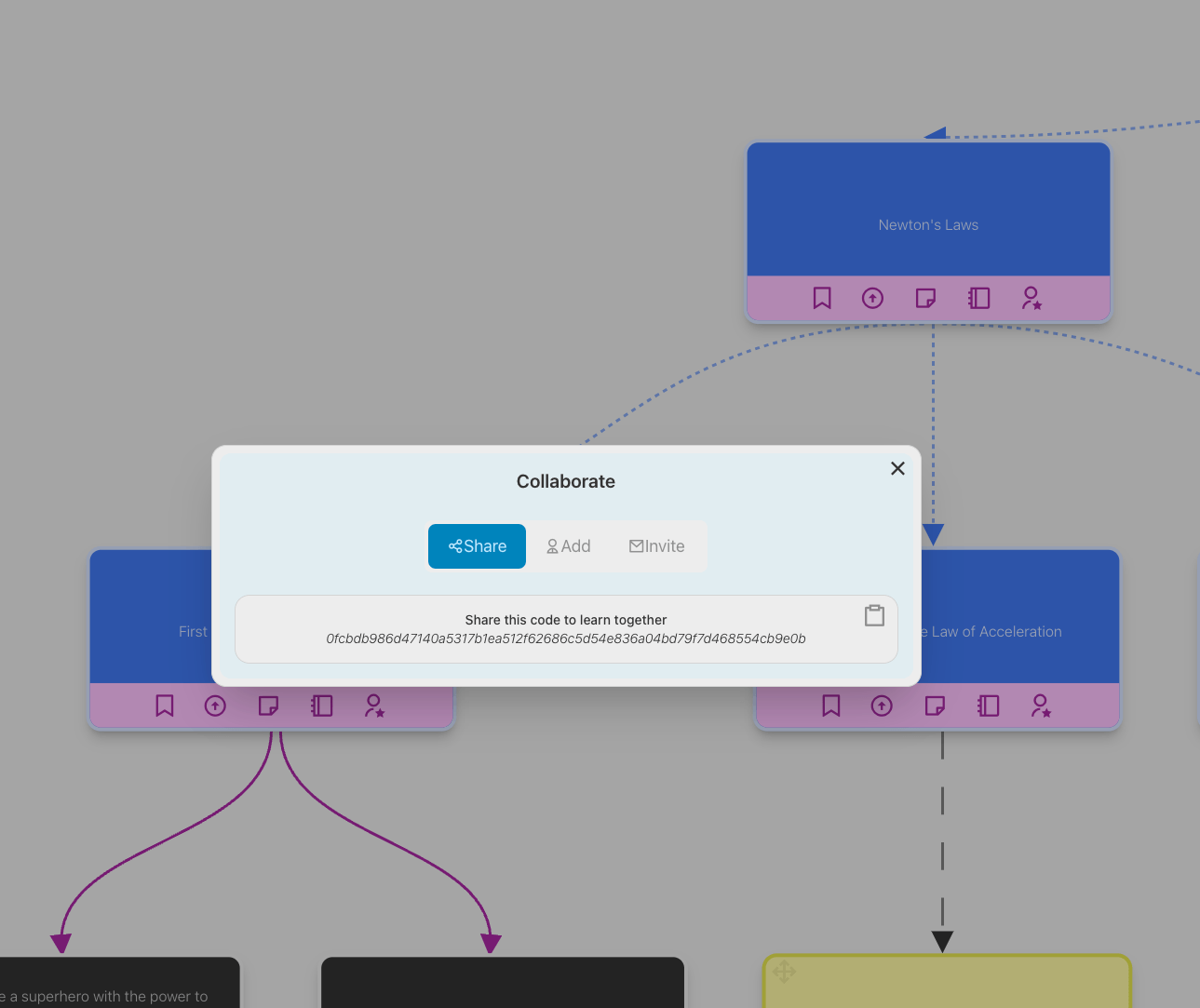The image size is (1200, 1008).
Task: Open notebook icon on Newton's Laws node
Action: [x=978, y=298]
